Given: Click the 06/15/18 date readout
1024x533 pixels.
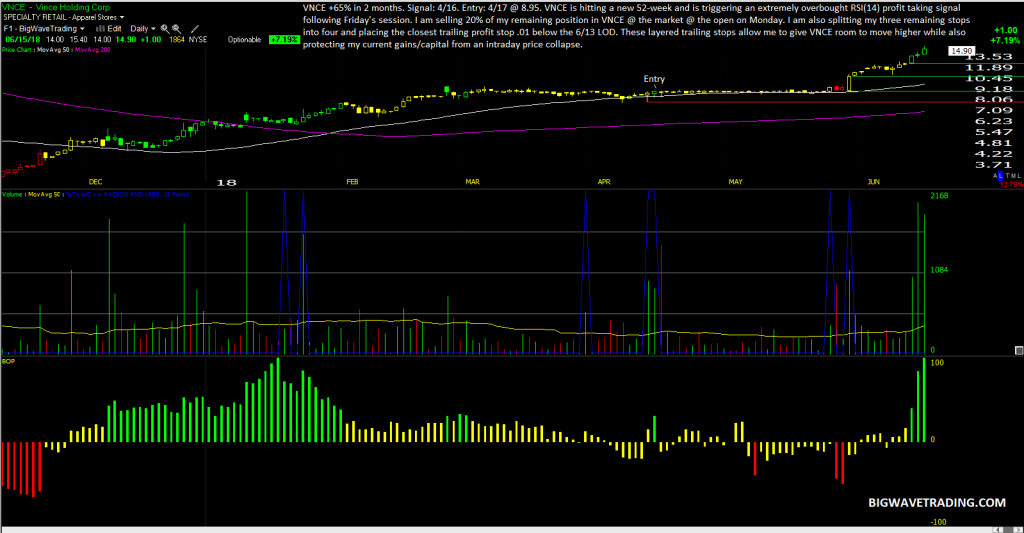Looking at the screenshot, I should point(23,40).
